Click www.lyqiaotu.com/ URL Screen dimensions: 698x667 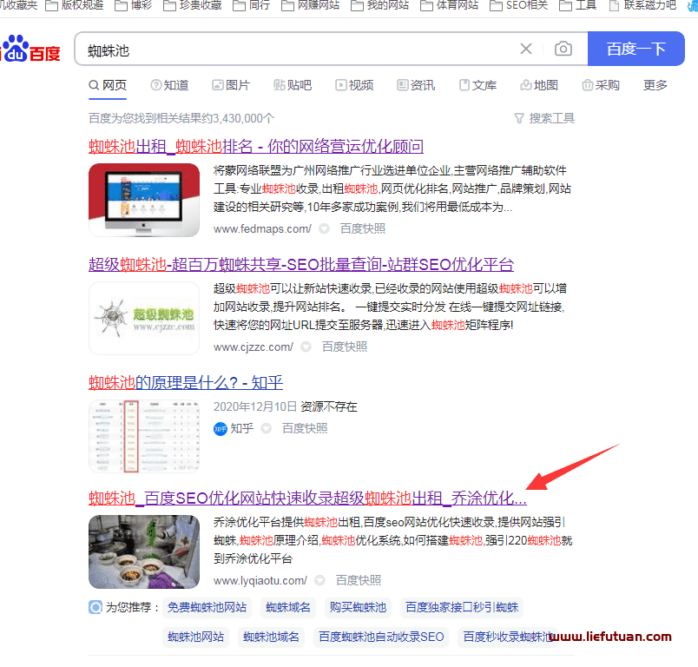point(260,581)
